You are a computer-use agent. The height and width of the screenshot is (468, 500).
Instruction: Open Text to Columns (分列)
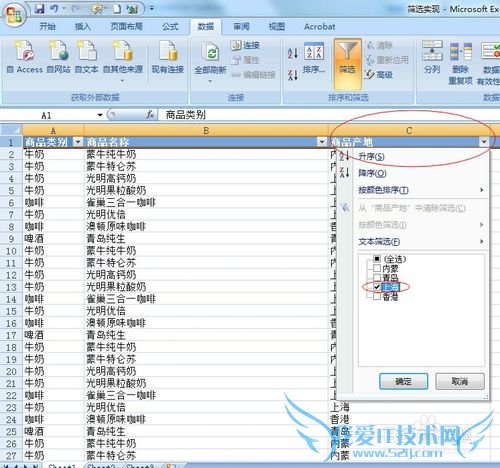coord(432,57)
